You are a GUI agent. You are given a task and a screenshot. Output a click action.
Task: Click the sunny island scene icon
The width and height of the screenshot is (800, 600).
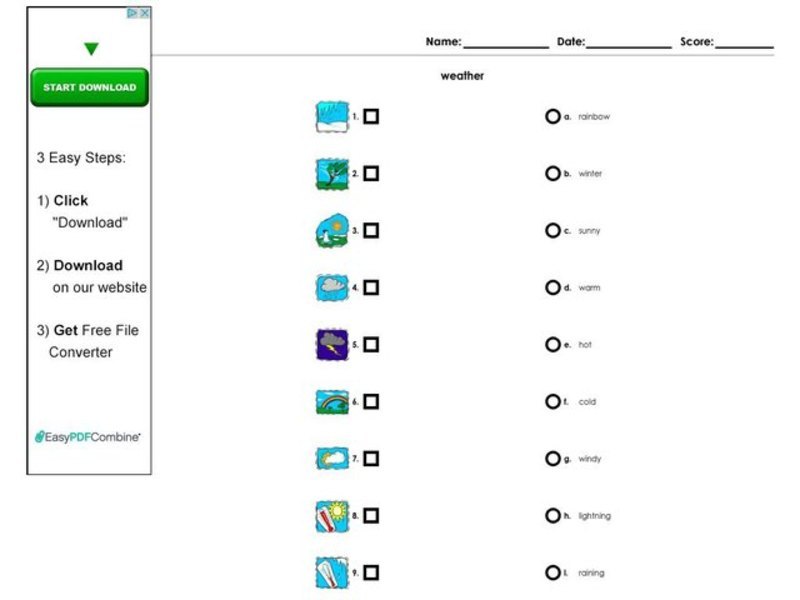pyautogui.click(x=330, y=230)
